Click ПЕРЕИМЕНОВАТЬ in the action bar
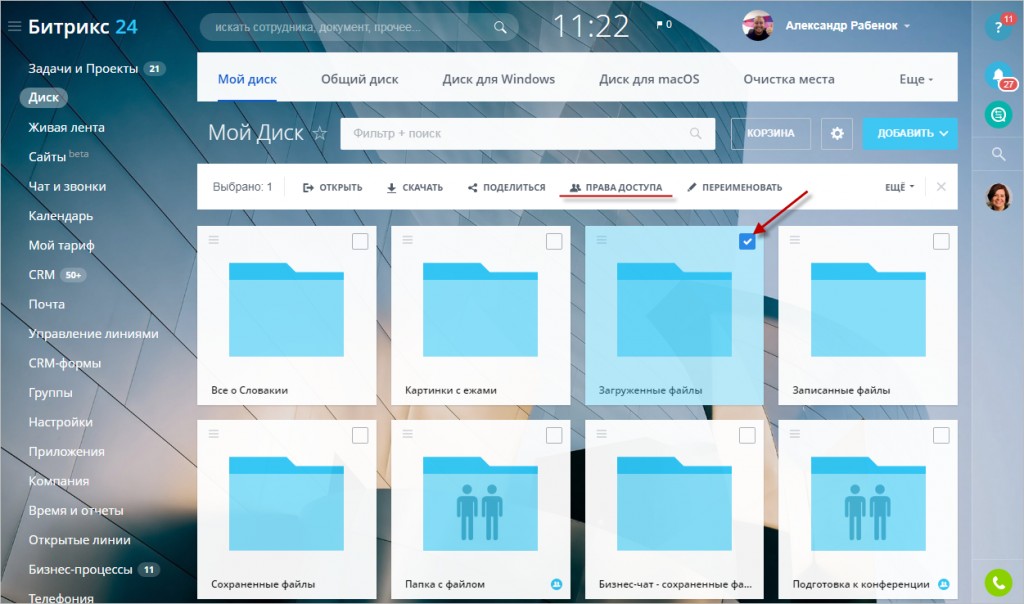 tap(735, 187)
